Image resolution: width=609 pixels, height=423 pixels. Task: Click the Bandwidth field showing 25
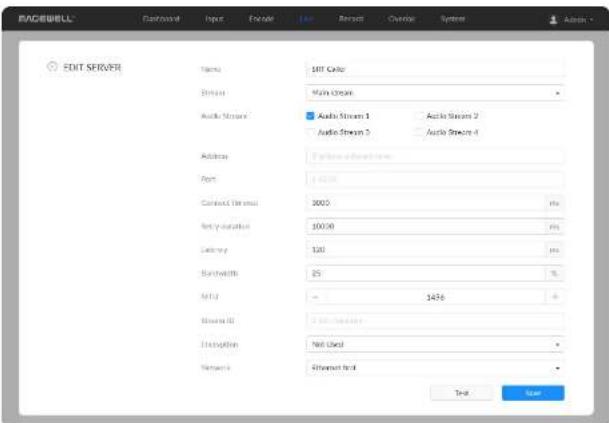coord(426,273)
